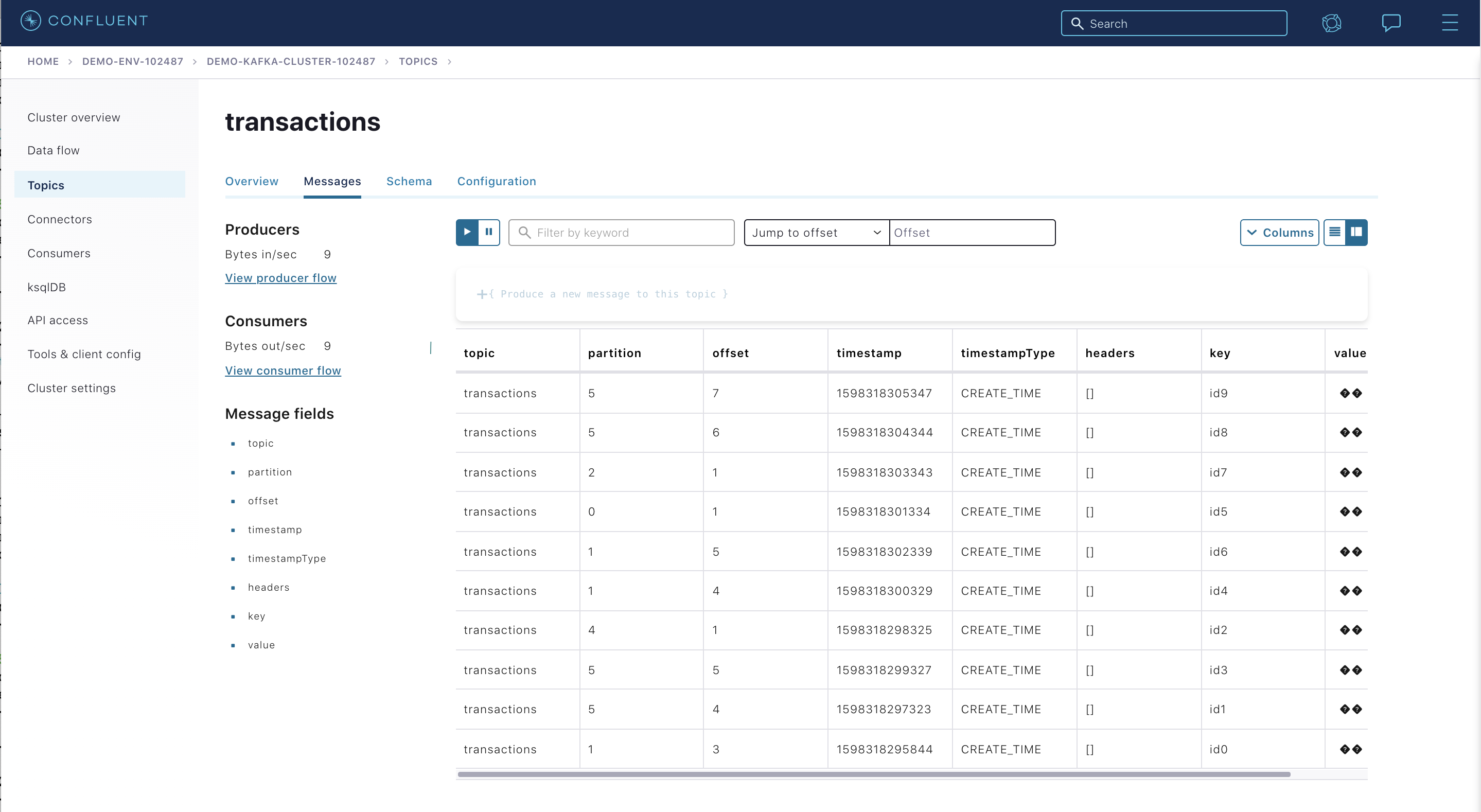Expand the Columns dropdown
This screenshot has height=812, width=1481.
[x=1279, y=232]
